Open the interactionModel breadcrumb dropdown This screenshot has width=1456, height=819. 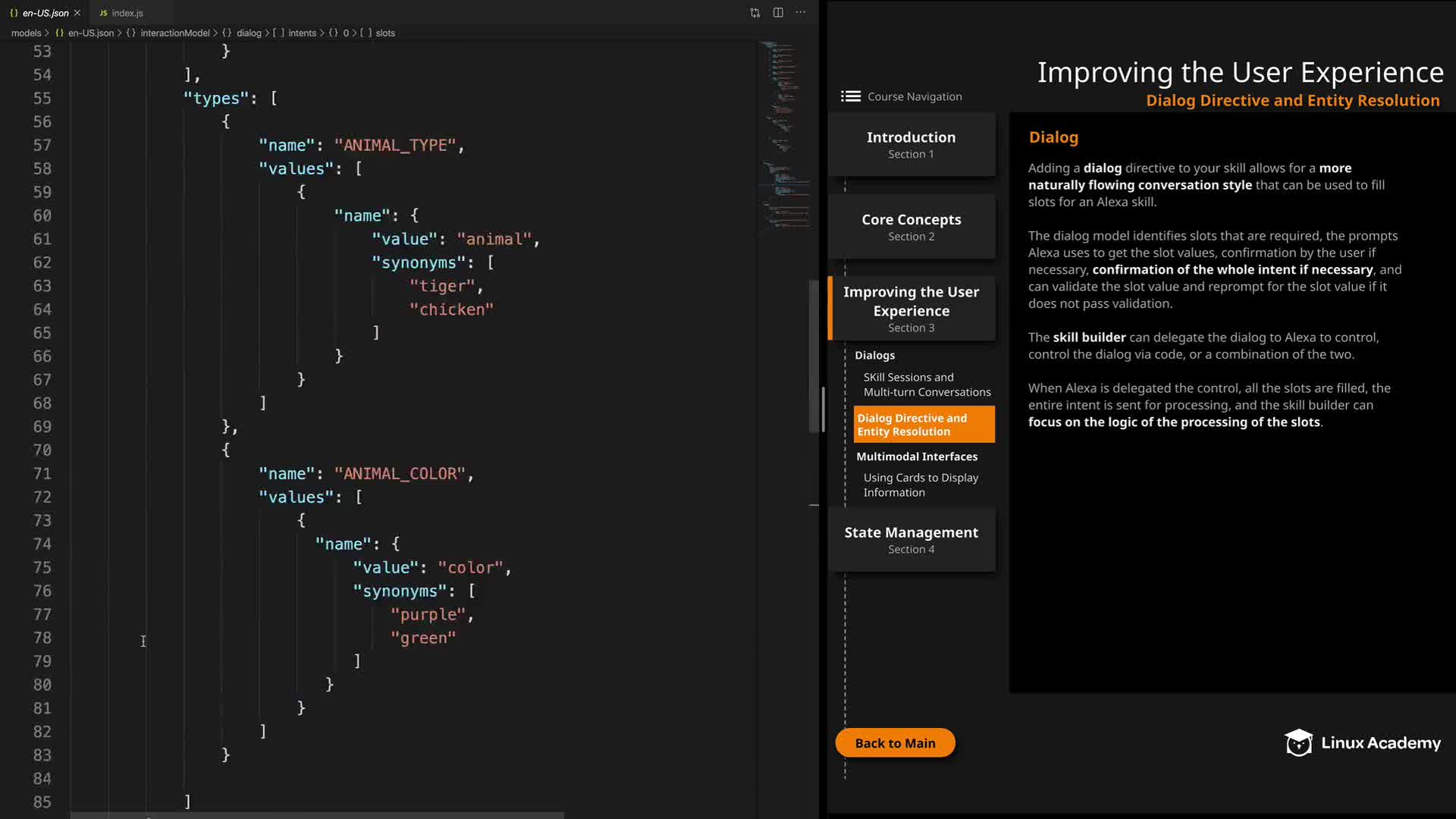pos(174,33)
